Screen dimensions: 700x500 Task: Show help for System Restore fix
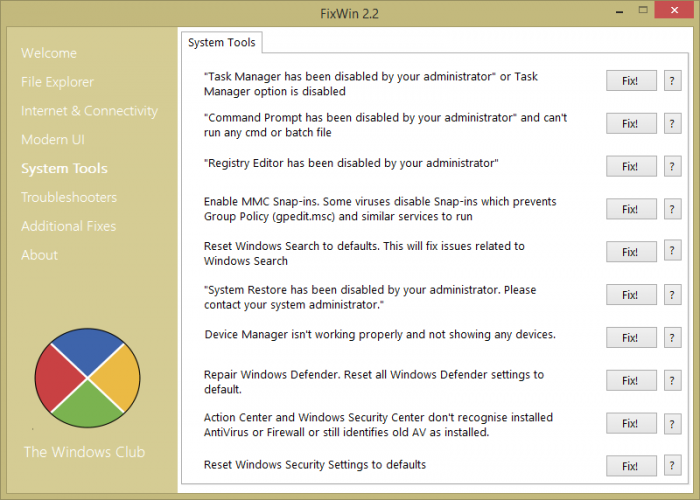pos(672,295)
